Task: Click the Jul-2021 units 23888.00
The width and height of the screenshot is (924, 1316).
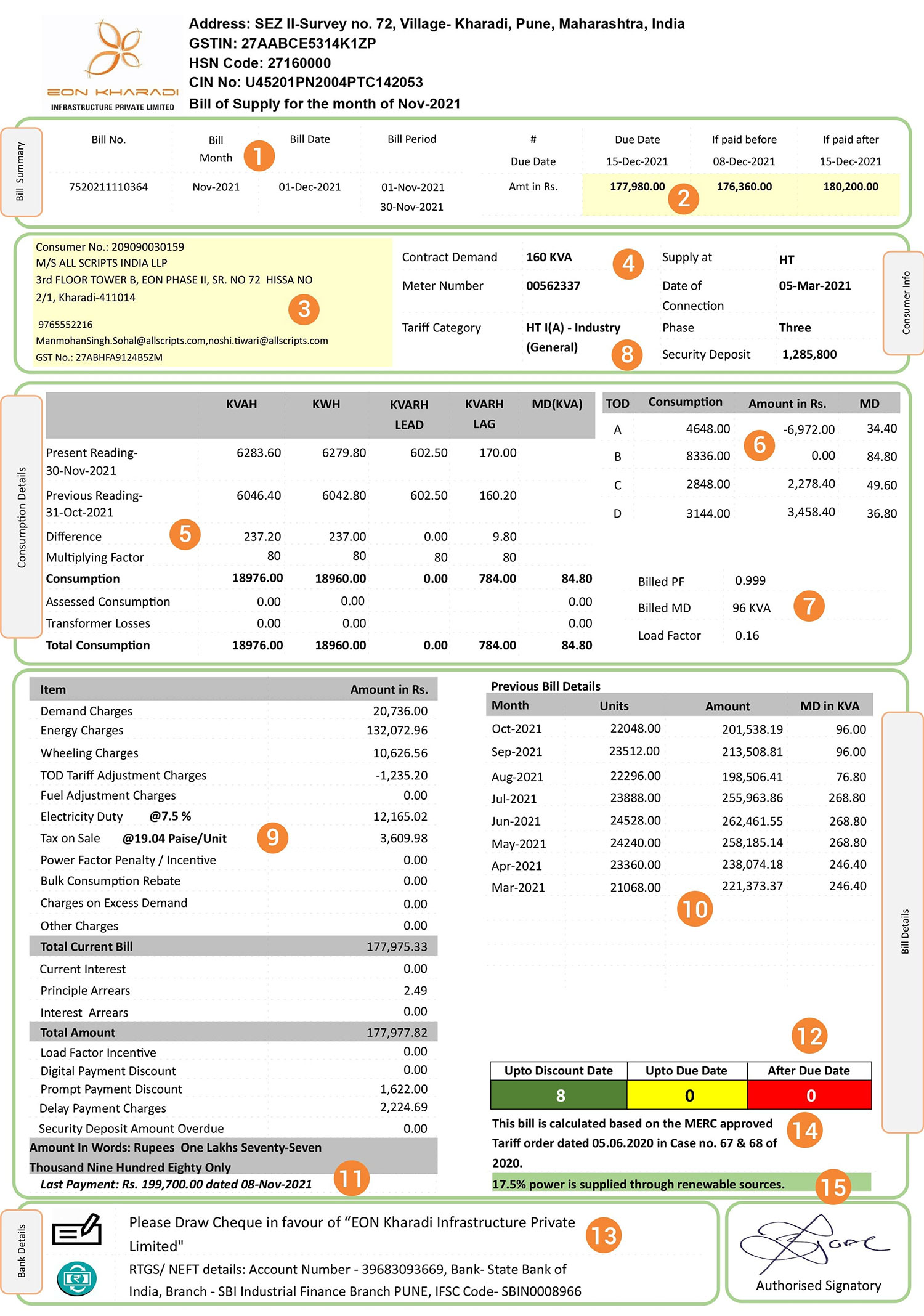Action: [x=635, y=798]
